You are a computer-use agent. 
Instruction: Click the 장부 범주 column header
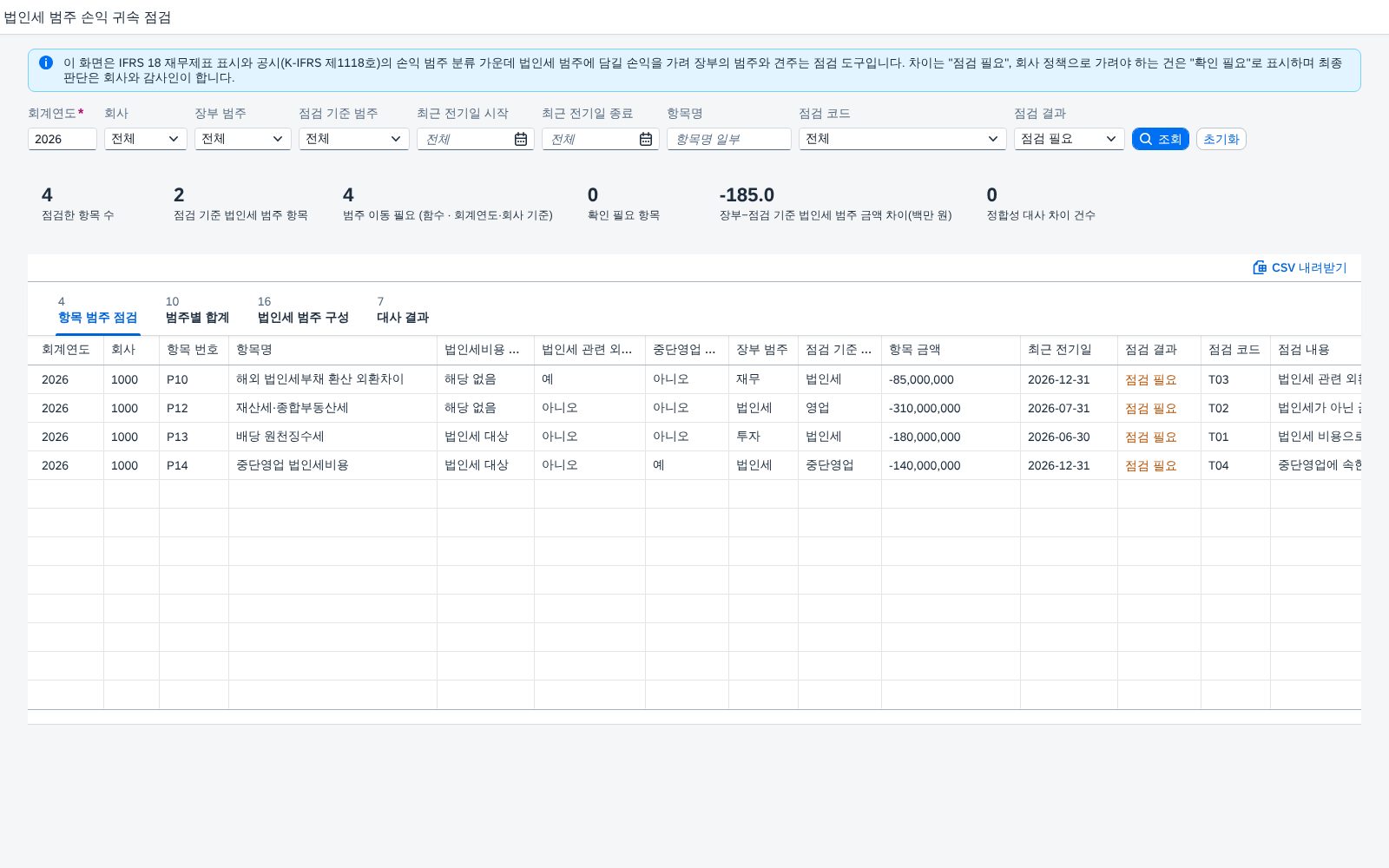763,350
